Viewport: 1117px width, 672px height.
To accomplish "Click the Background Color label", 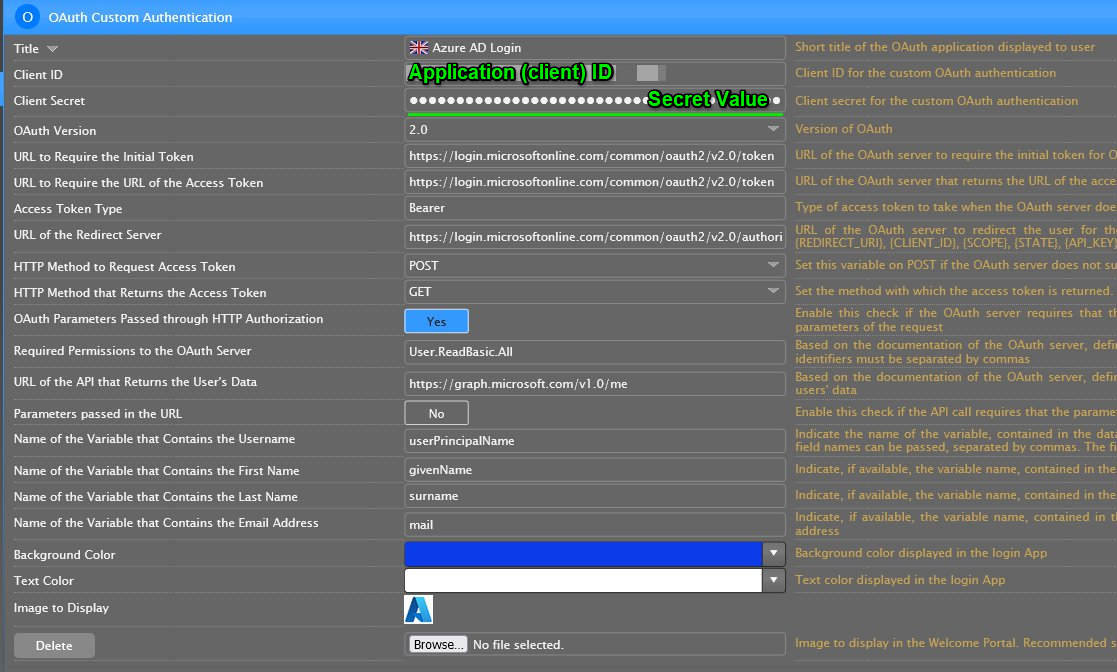I will [x=64, y=554].
